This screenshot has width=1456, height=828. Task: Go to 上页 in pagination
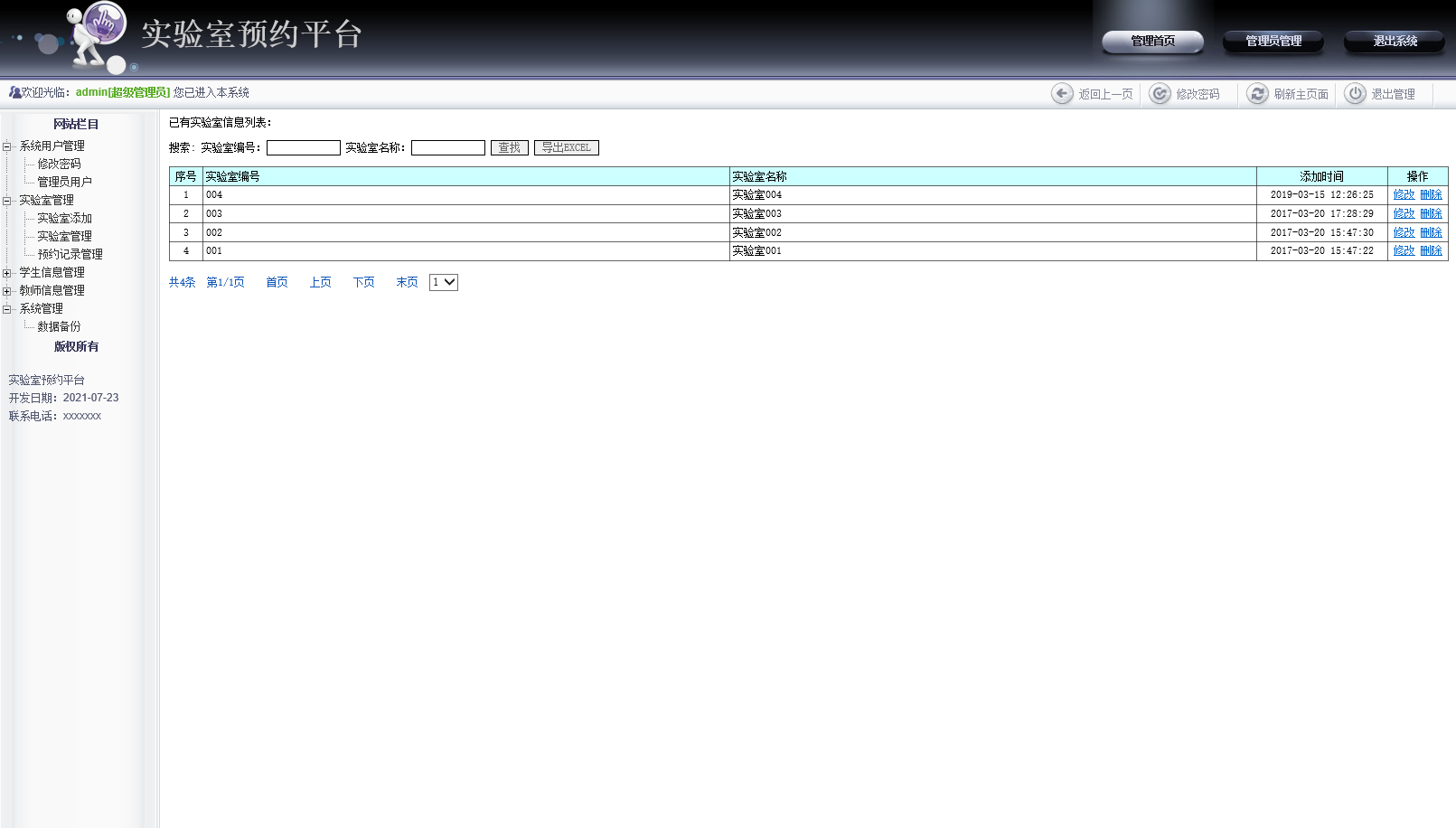click(x=320, y=282)
